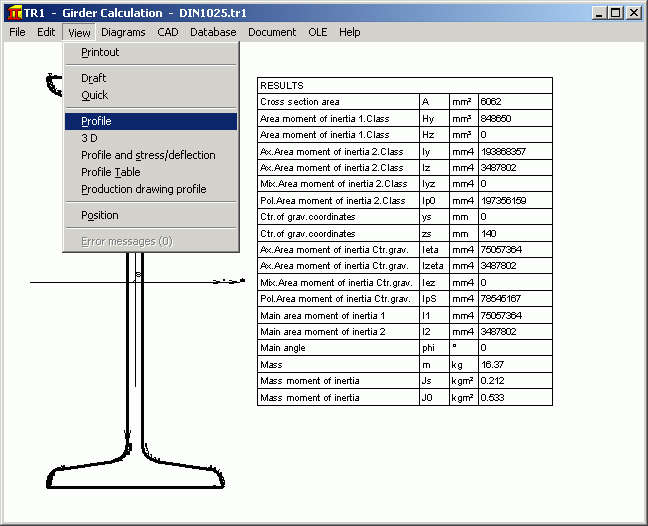Image resolution: width=648 pixels, height=526 pixels.
Task: Open the Help menu
Action: pos(350,32)
